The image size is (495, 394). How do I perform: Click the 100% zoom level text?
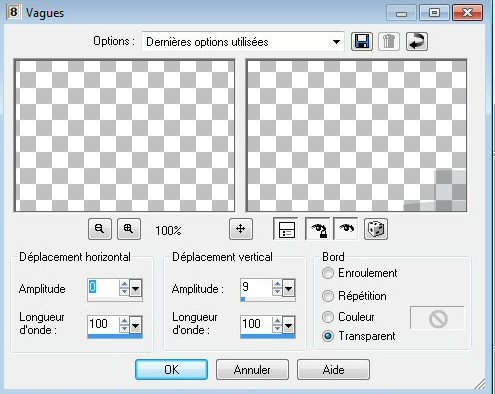click(x=168, y=230)
